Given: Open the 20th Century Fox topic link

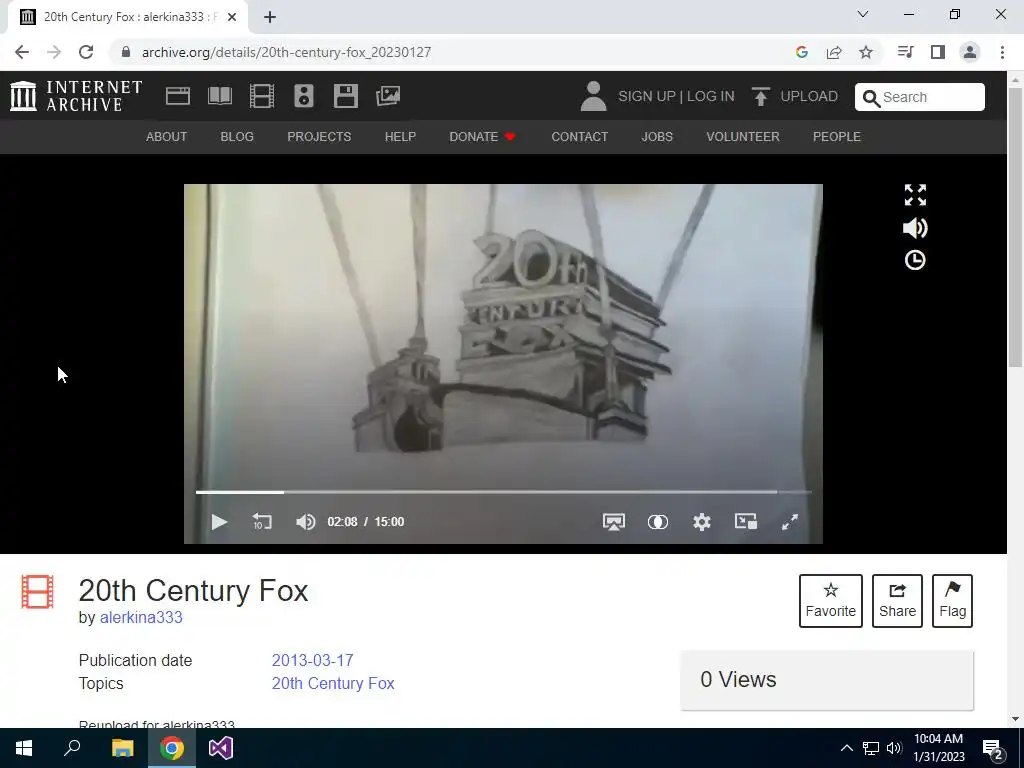Looking at the screenshot, I should click(333, 683).
